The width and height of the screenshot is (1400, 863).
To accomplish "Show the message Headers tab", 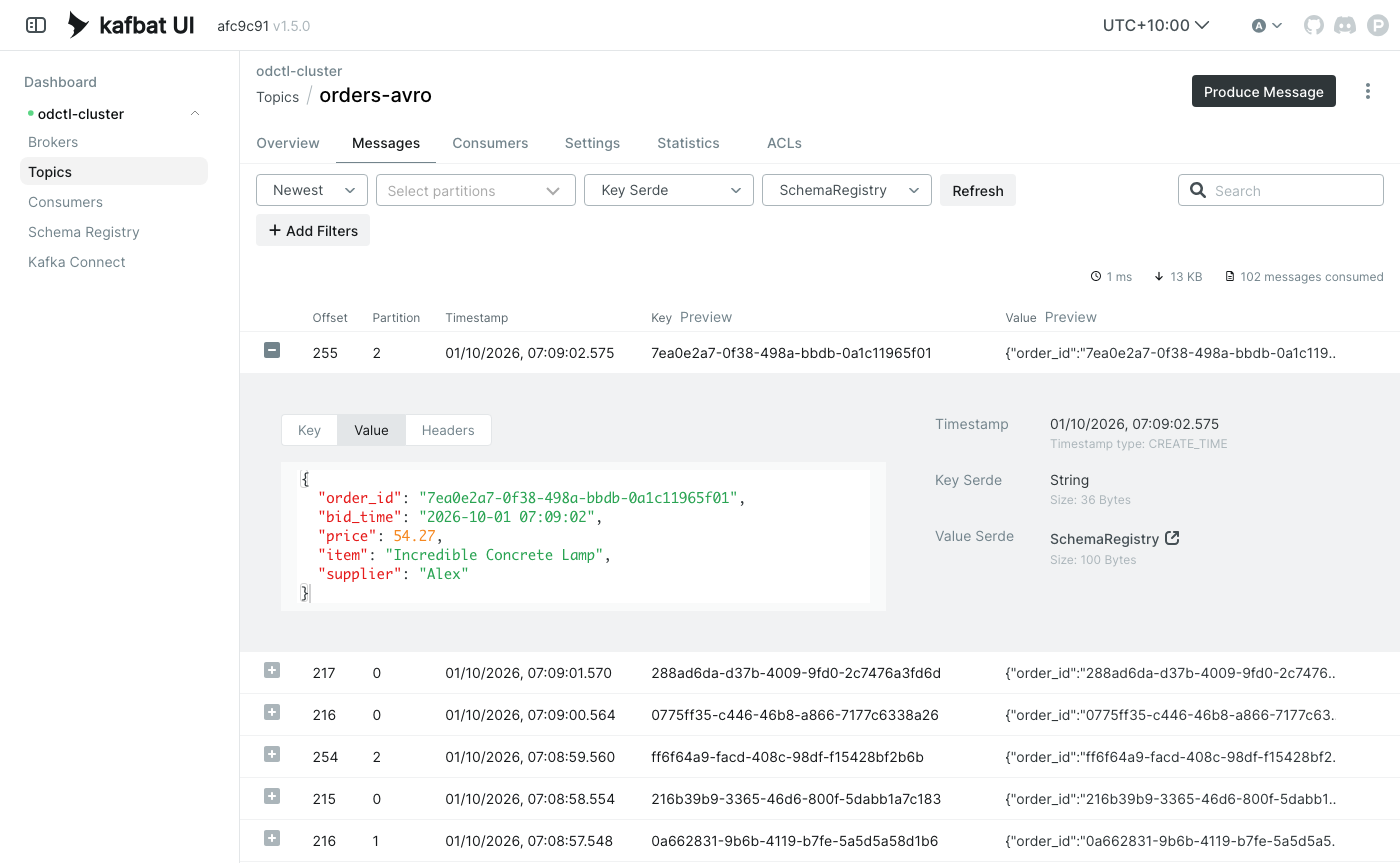I will [x=448, y=430].
